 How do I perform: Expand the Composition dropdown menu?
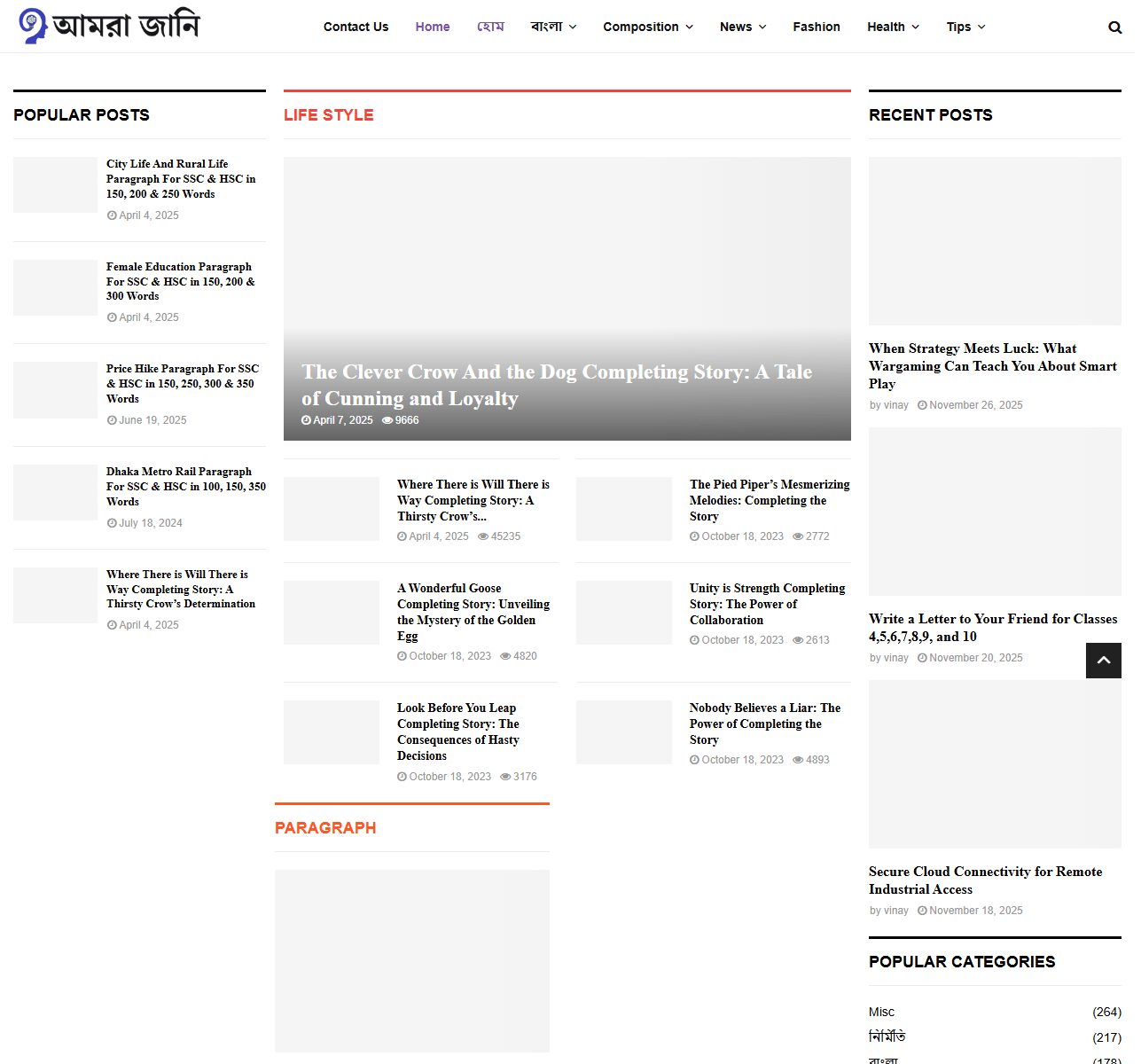[x=647, y=27]
